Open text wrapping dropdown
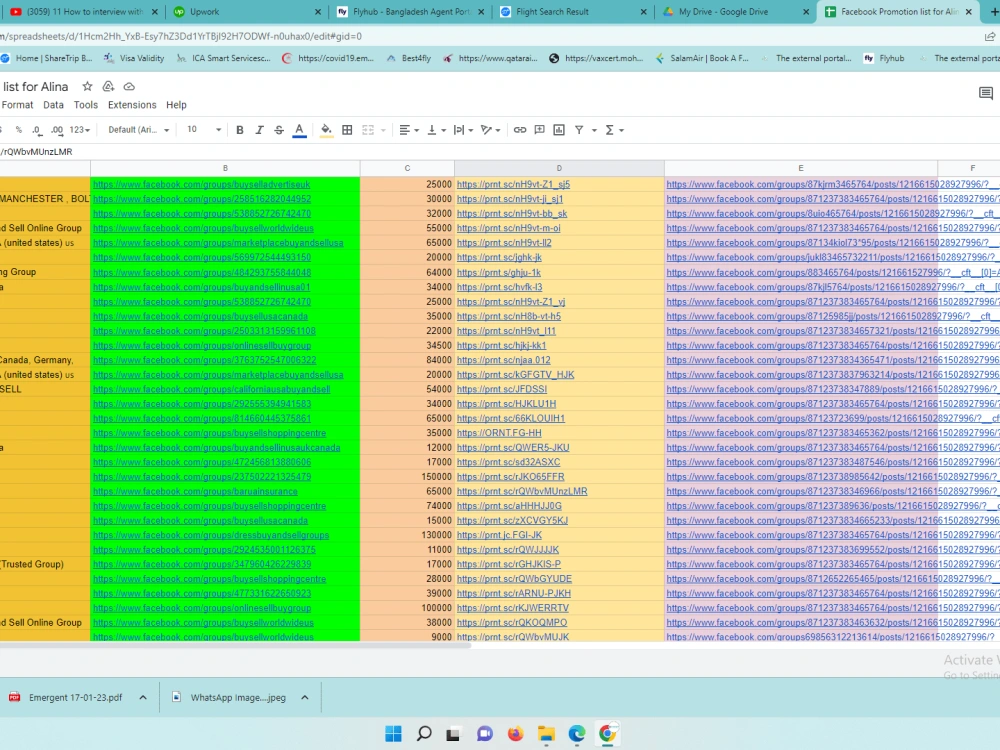1000x750 pixels. (463, 129)
